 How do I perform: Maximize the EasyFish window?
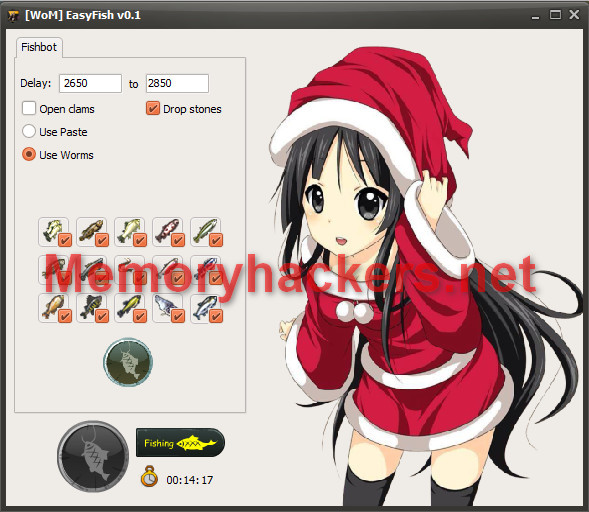tap(555, 15)
